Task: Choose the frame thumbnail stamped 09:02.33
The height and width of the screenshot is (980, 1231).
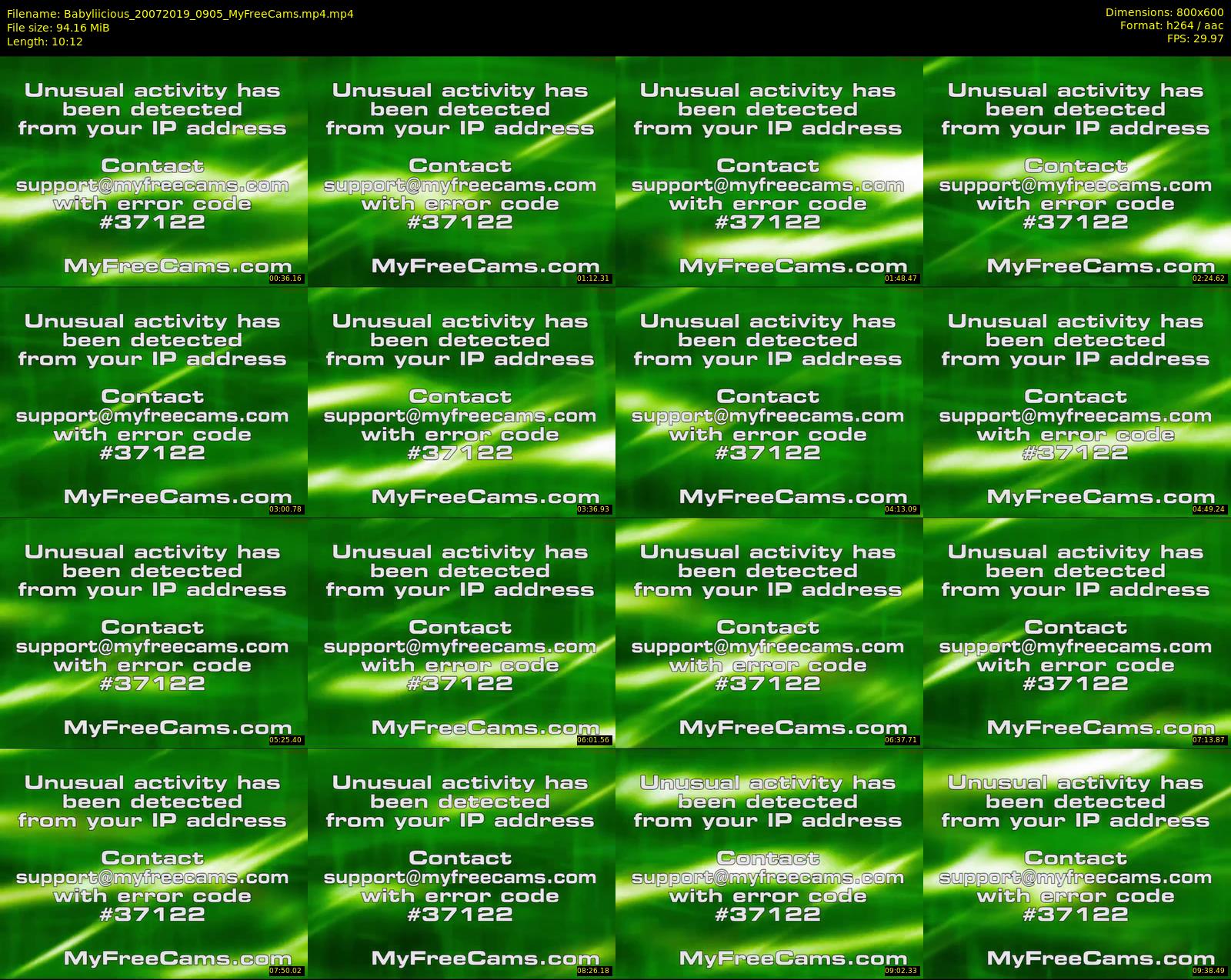Action: pyautogui.click(x=768, y=863)
